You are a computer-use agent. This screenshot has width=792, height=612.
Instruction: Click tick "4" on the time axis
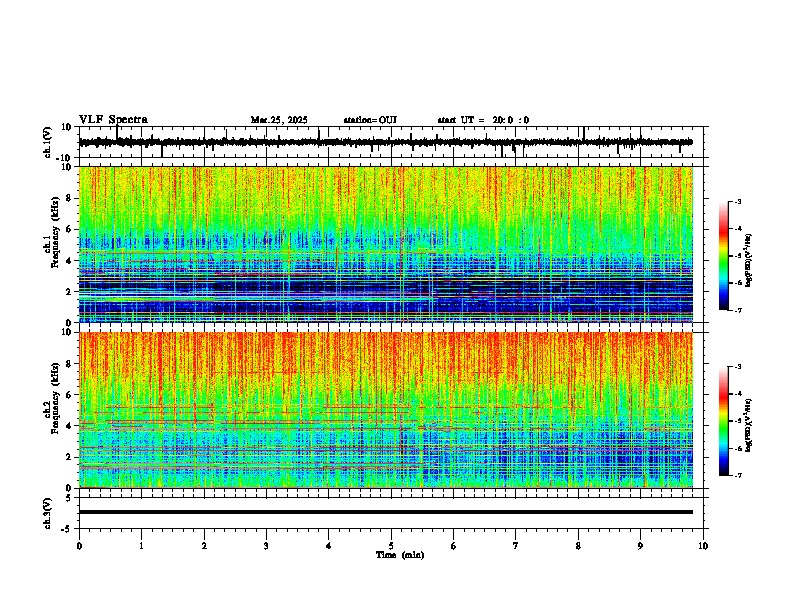click(x=328, y=546)
